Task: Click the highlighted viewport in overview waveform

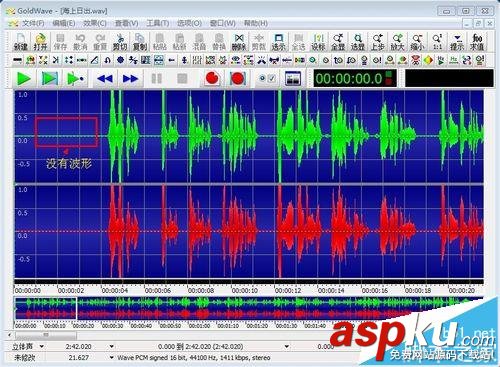Action: (x=45, y=308)
